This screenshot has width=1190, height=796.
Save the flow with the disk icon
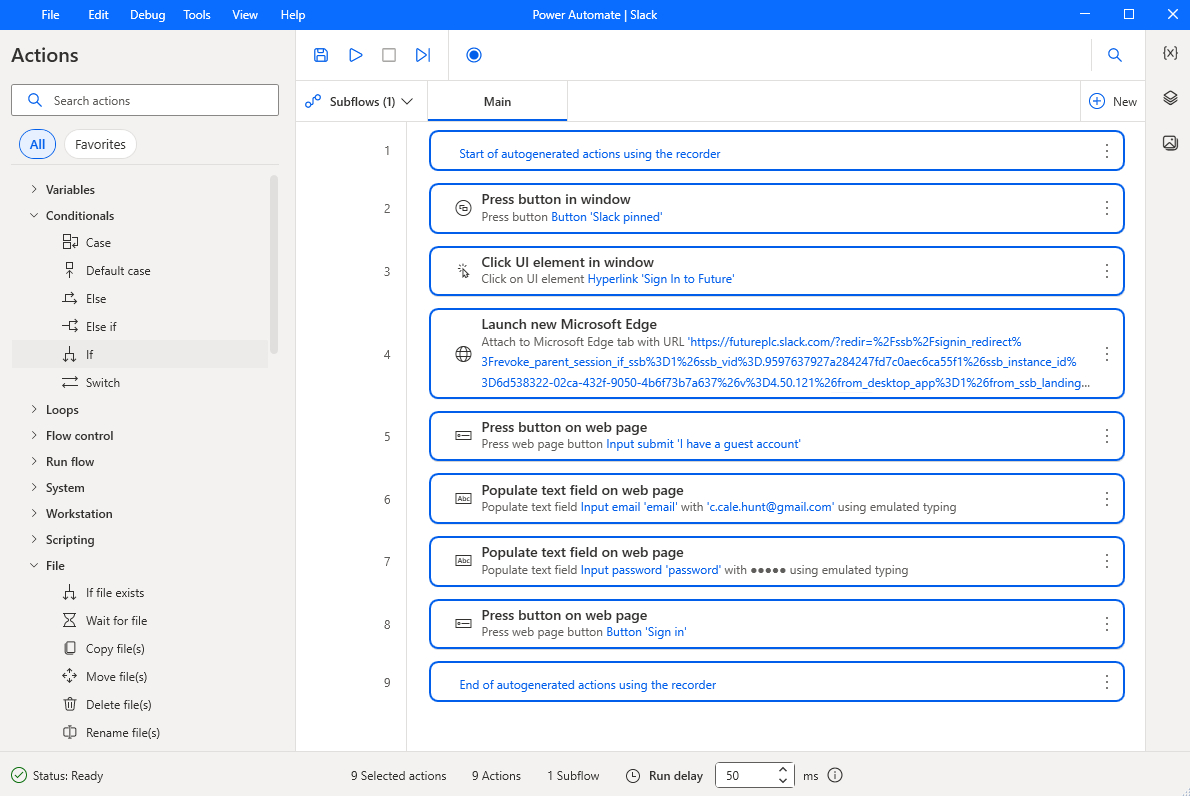(x=321, y=55)
